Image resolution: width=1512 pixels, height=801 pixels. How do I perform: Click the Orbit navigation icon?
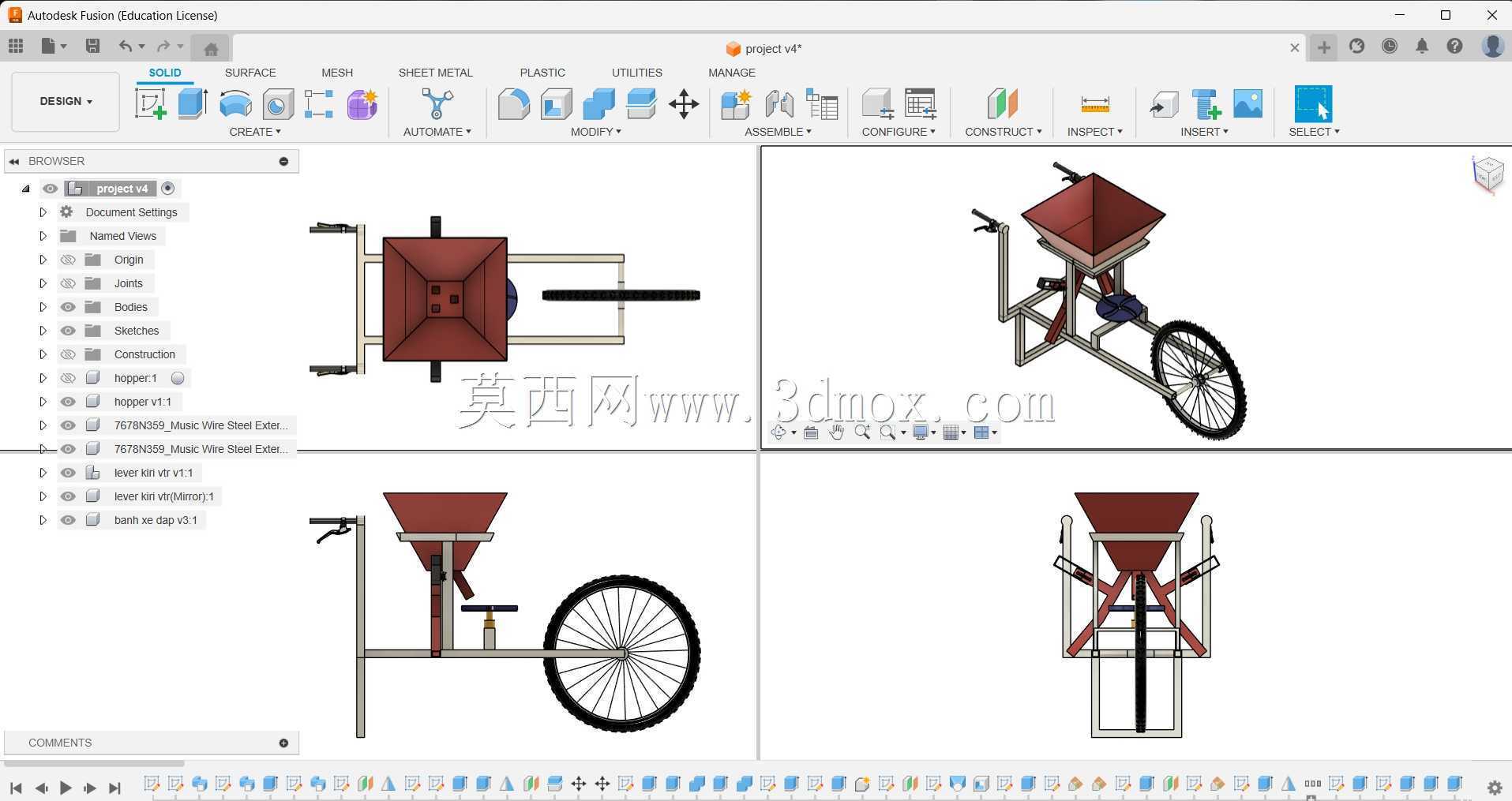[779, 432]
